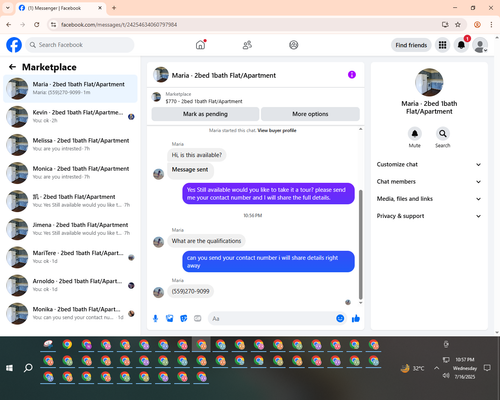
Task: Open the Friends icon in top navigation
Action: (247, 45)
